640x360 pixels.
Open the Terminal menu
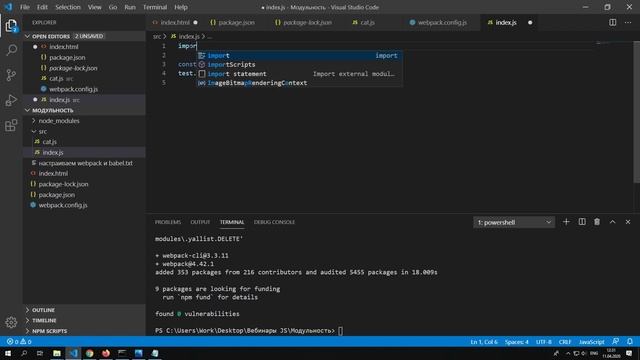click(155, 7)
